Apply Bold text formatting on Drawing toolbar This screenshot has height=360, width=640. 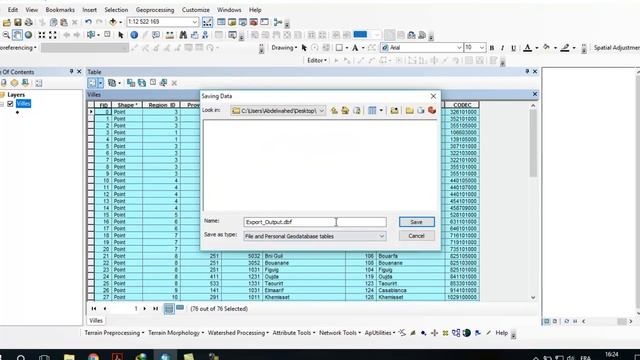(x=492, y=48)
